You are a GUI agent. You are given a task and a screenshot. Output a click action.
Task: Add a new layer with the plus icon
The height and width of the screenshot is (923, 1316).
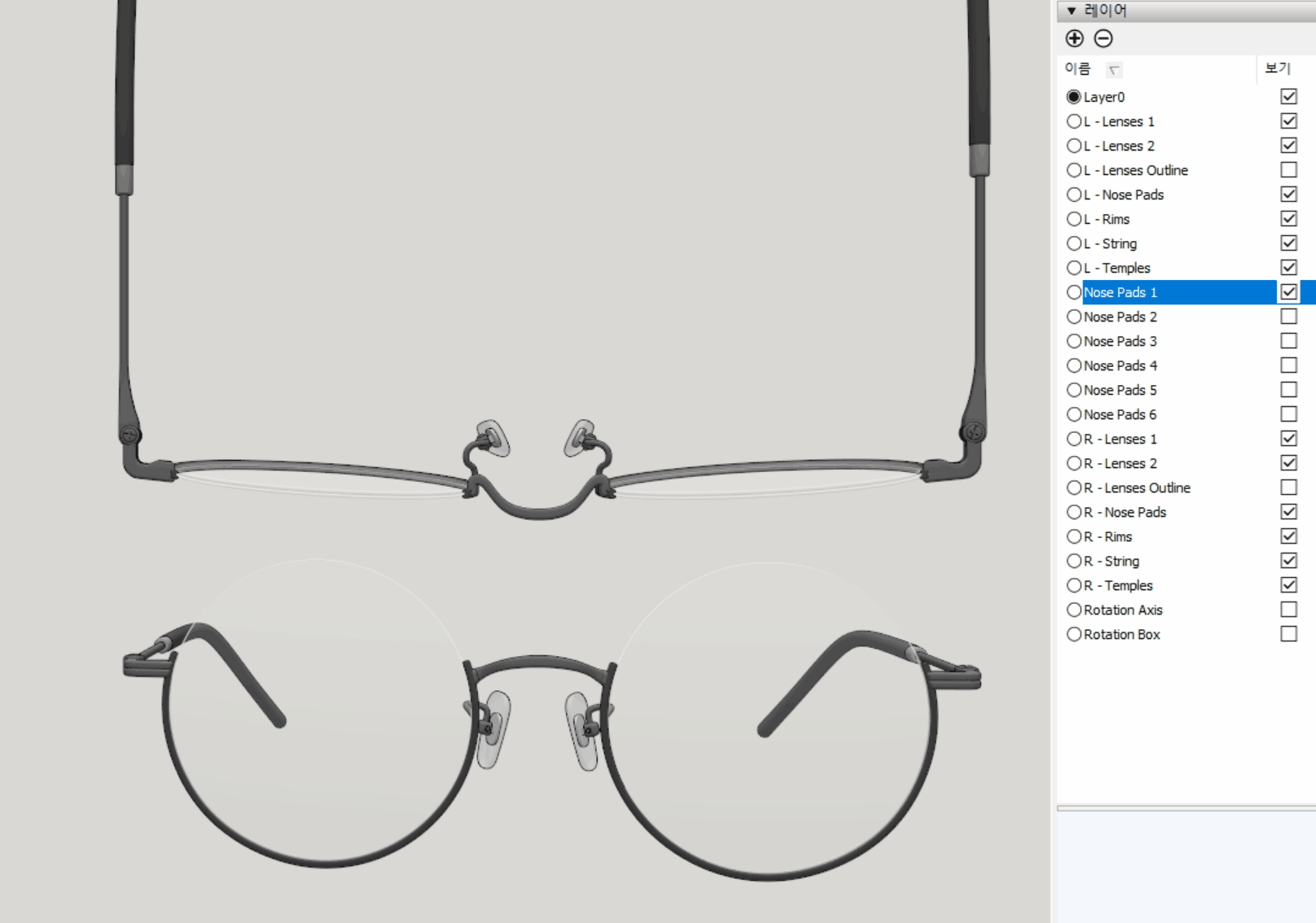pos(1074,38)
